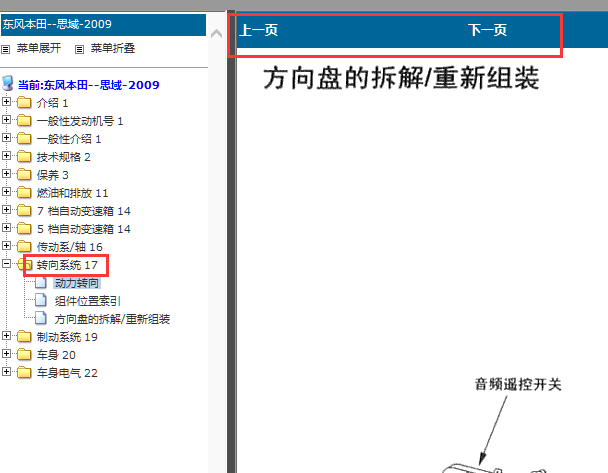Click the sidebar scroll-up arrow
608x473 pixels.
216,34
